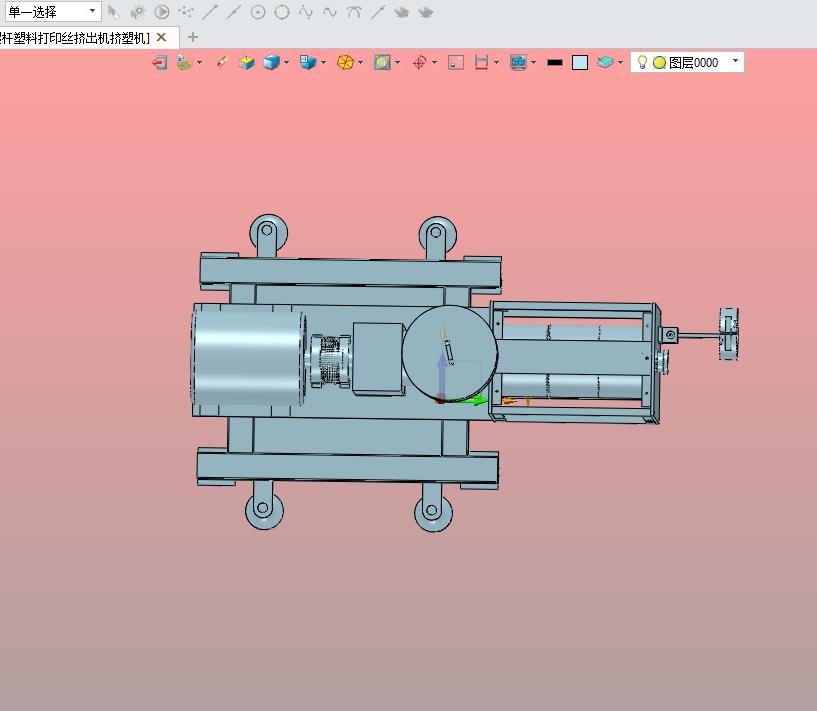The image size is (817, 711).
Task: Select the circle quadrant snap icon
Action: point(282,12)
